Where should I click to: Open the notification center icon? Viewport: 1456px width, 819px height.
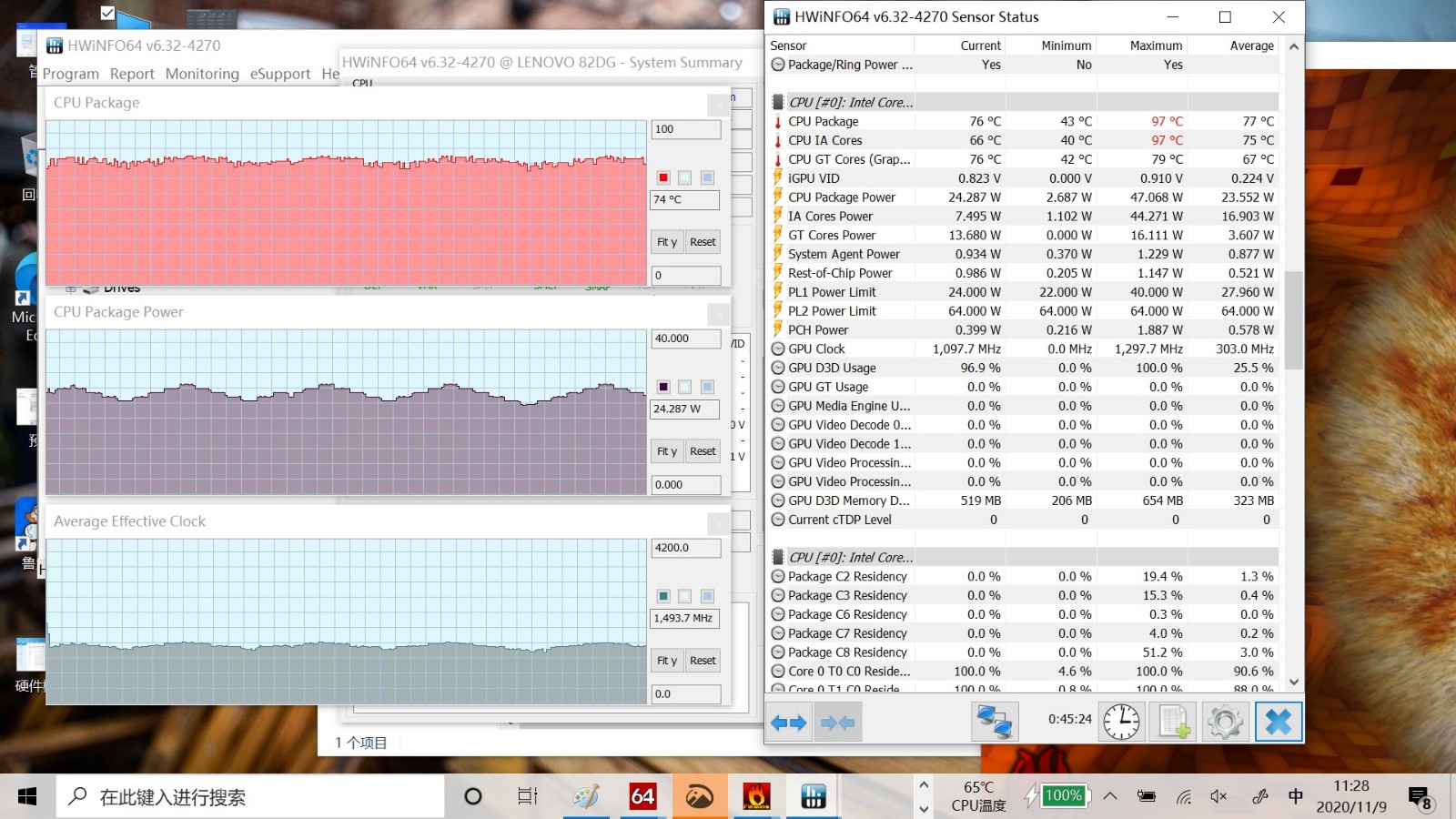[x=1421, y=798]
